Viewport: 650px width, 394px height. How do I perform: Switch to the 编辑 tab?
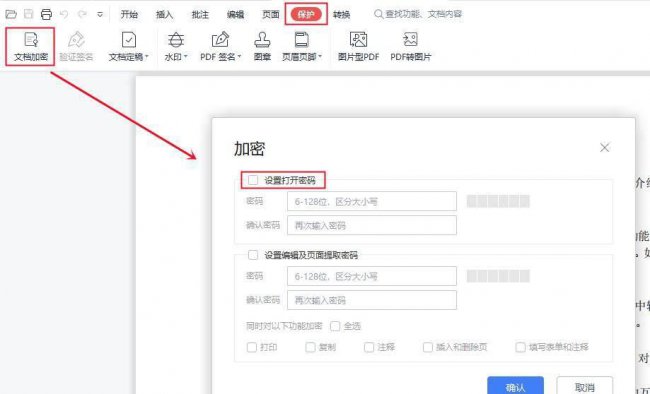(235, 15)
